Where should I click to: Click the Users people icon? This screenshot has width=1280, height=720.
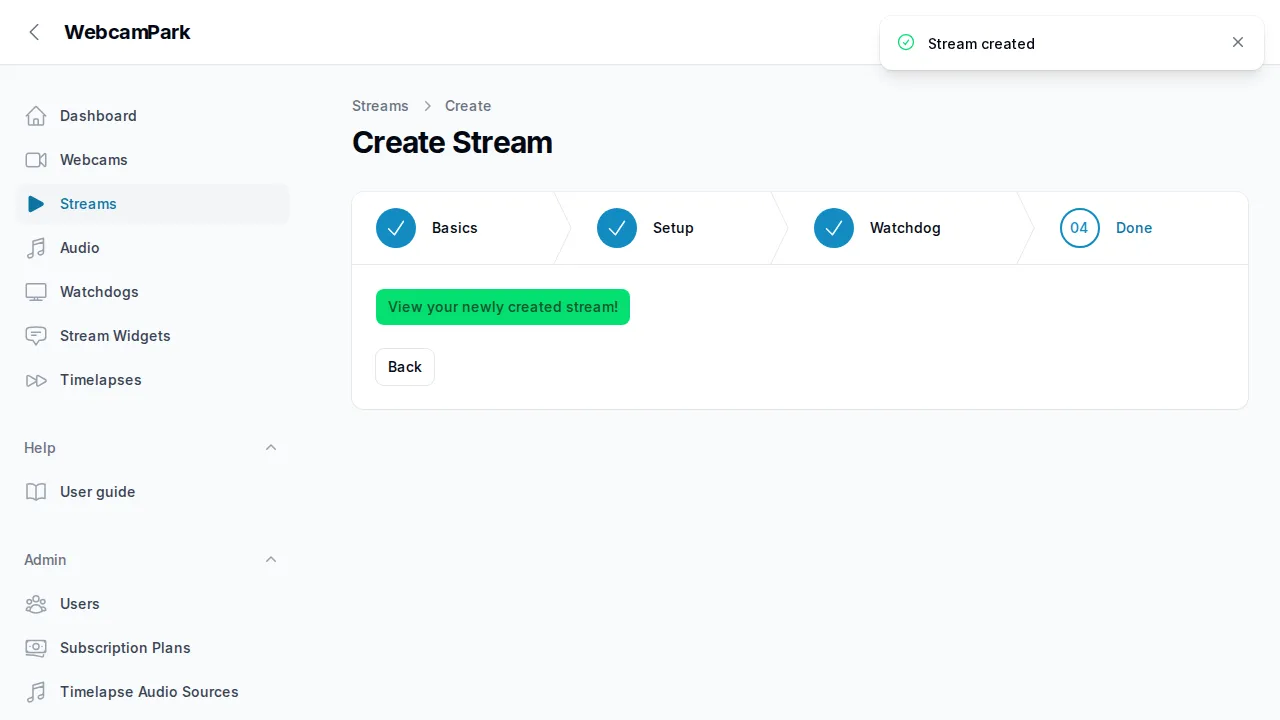tap(36, 604)
